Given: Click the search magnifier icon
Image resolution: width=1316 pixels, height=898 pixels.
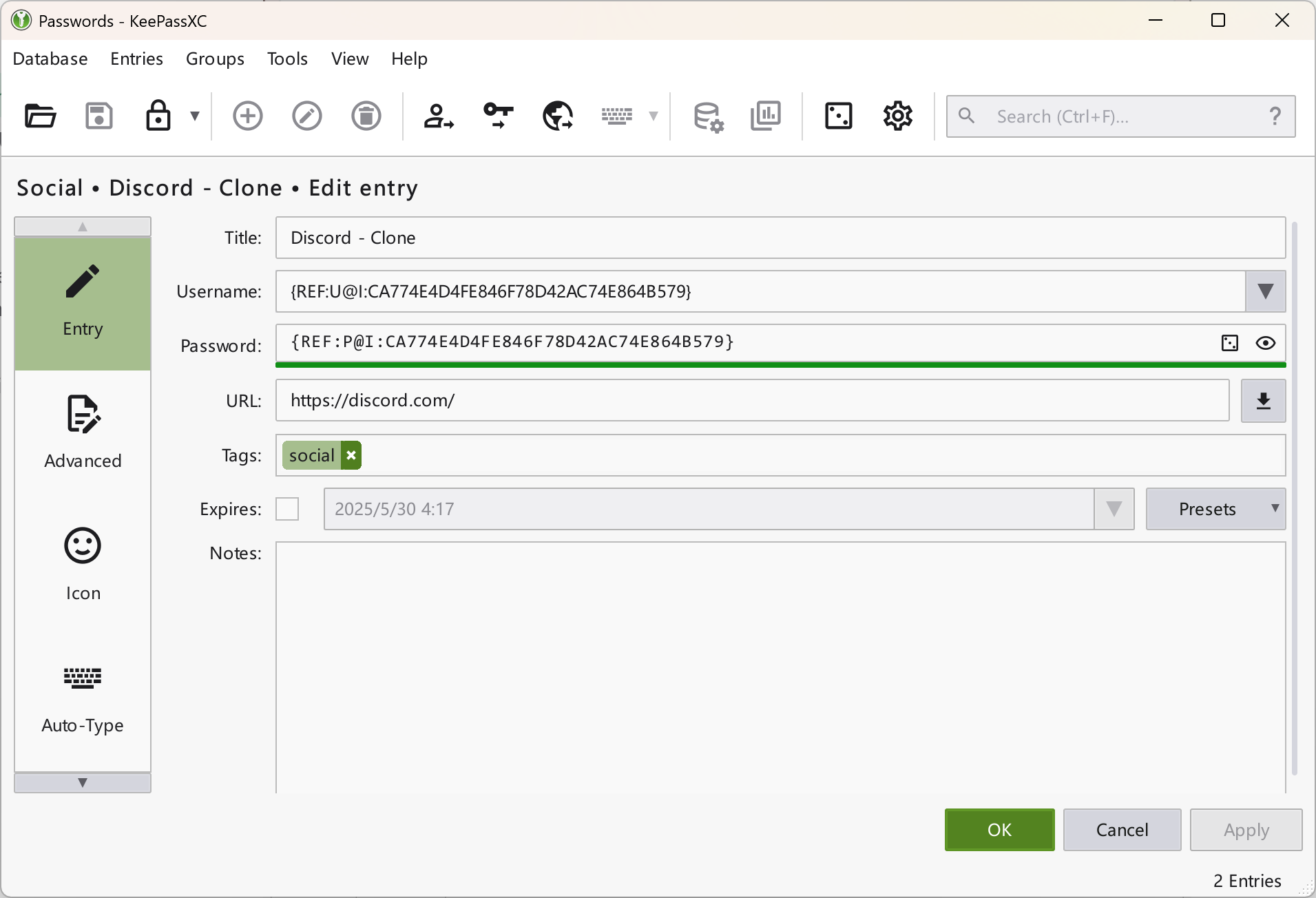Looking at the screenshot, I should [x=967, y=116].
